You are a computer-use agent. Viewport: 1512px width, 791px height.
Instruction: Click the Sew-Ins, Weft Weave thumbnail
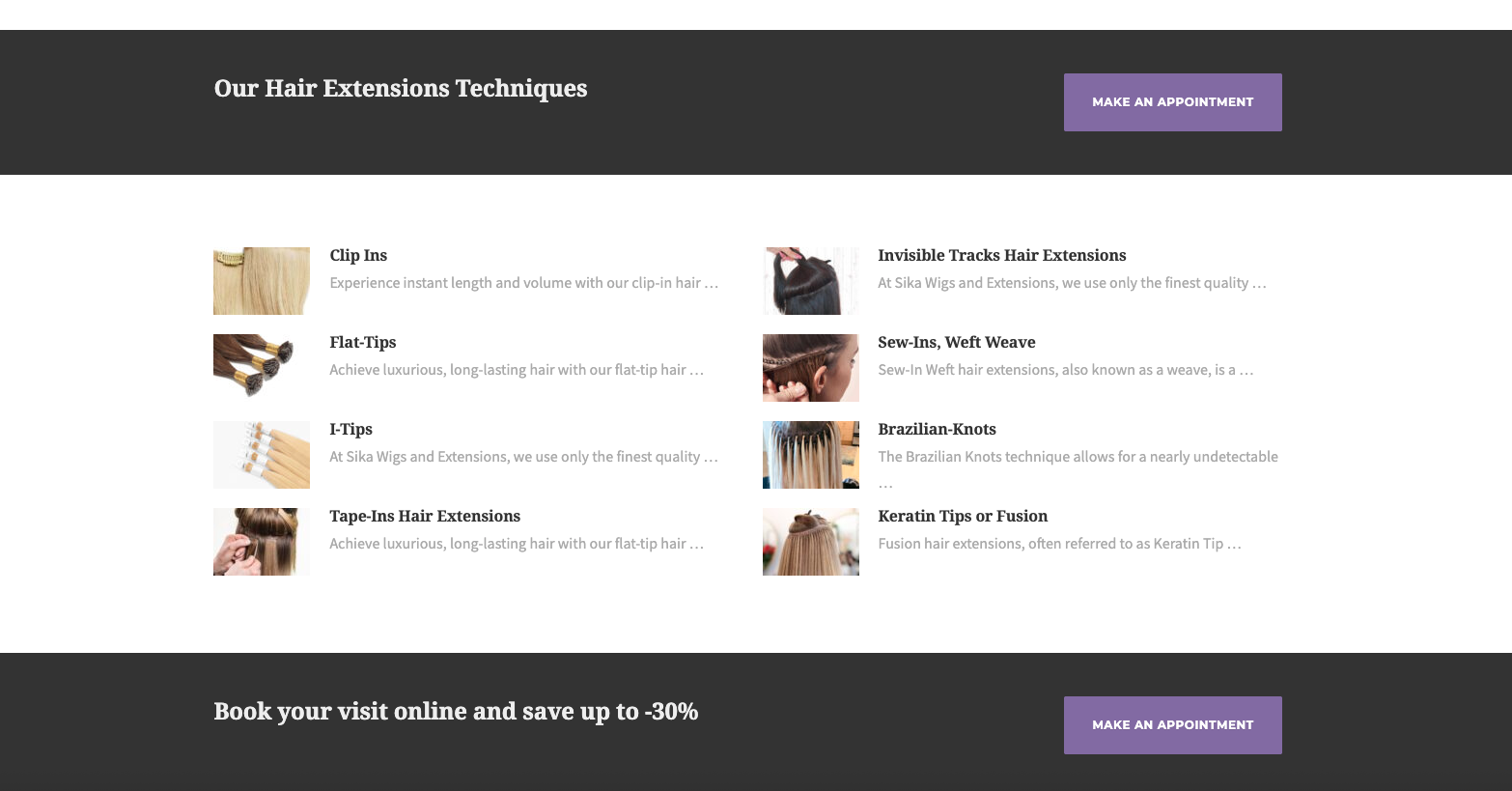pyautogui.click(x=810, y=368)
